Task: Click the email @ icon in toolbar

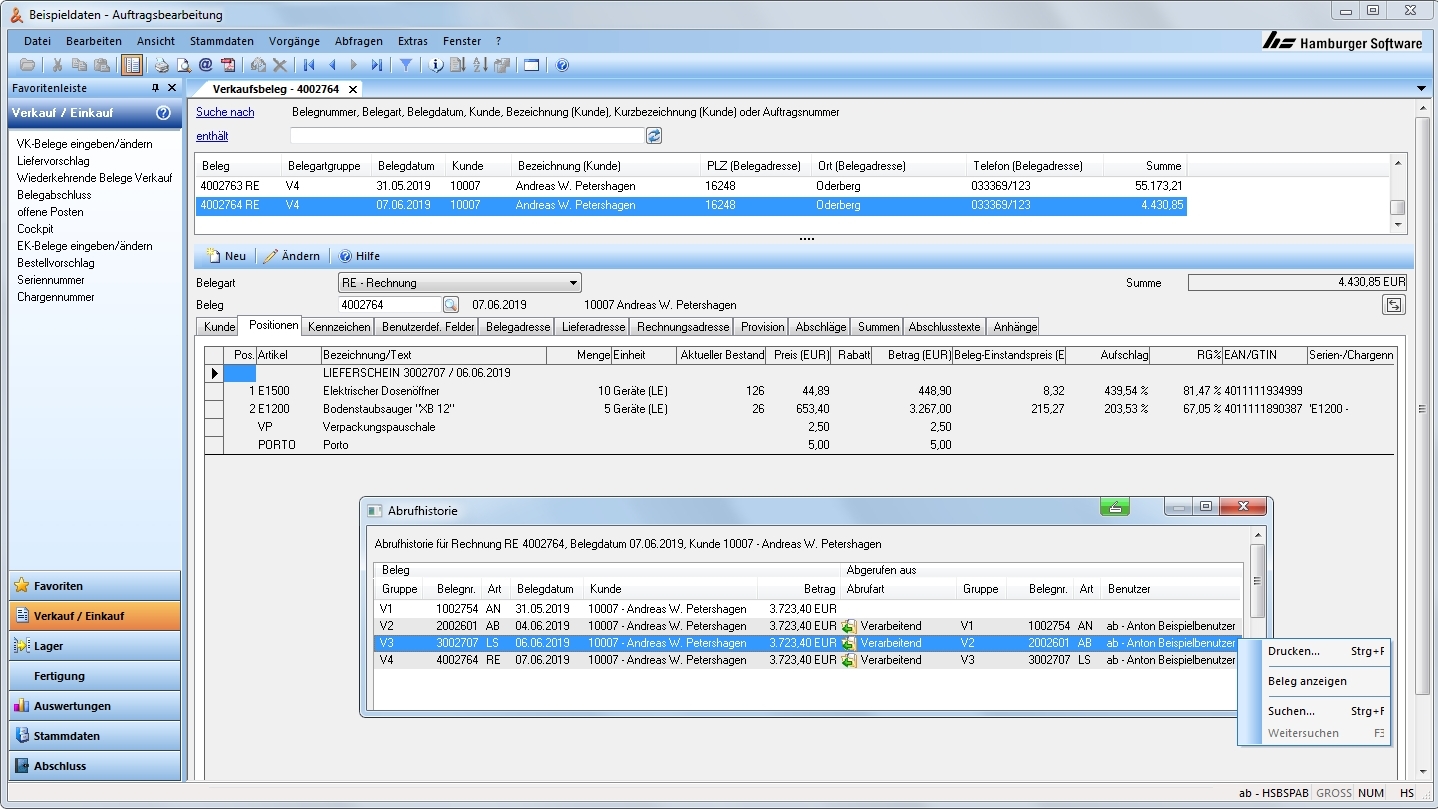Action: click(205, 65)
